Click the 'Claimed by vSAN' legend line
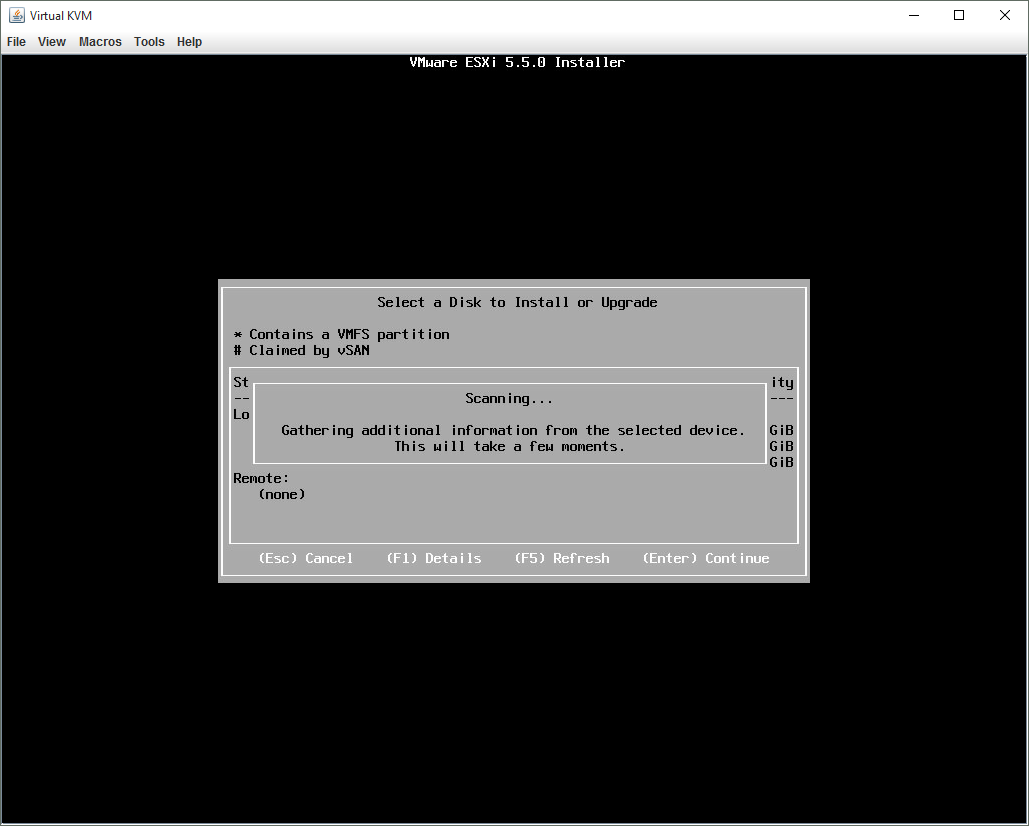 point(301,350)
